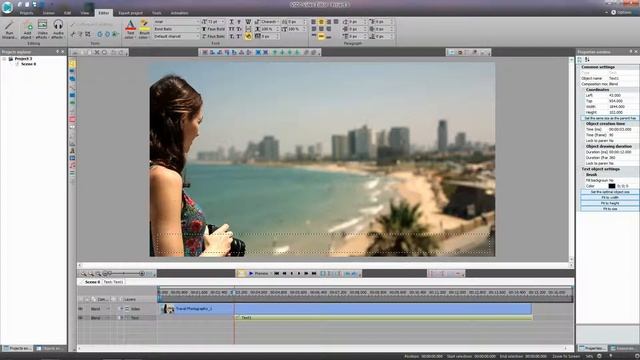This screenshot has height=360, width=640.
Task: Click the highlighted yellow font style icon
Action: (x=248, y=36)
